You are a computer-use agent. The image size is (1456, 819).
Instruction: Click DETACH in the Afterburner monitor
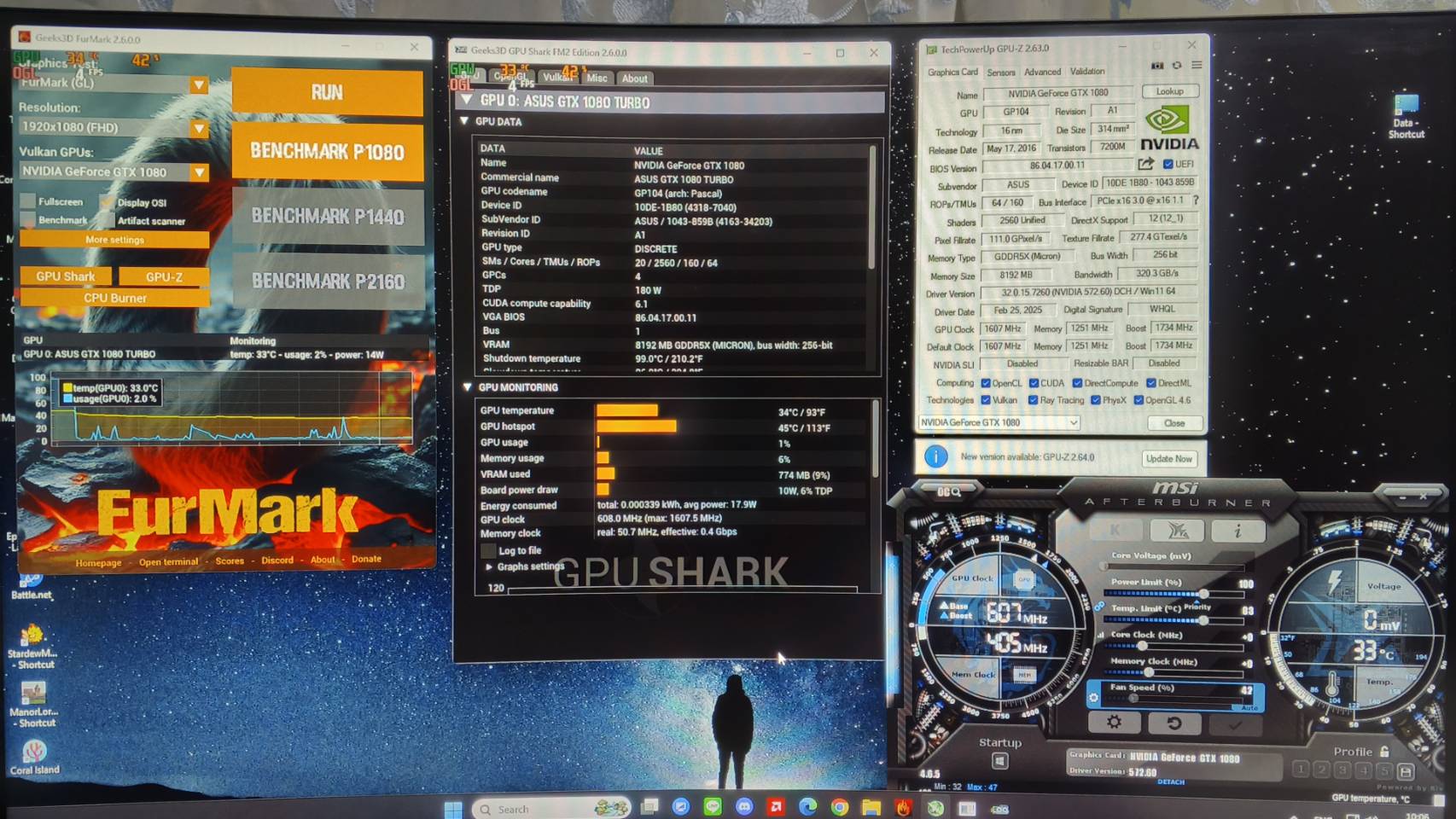(1170, 781)
